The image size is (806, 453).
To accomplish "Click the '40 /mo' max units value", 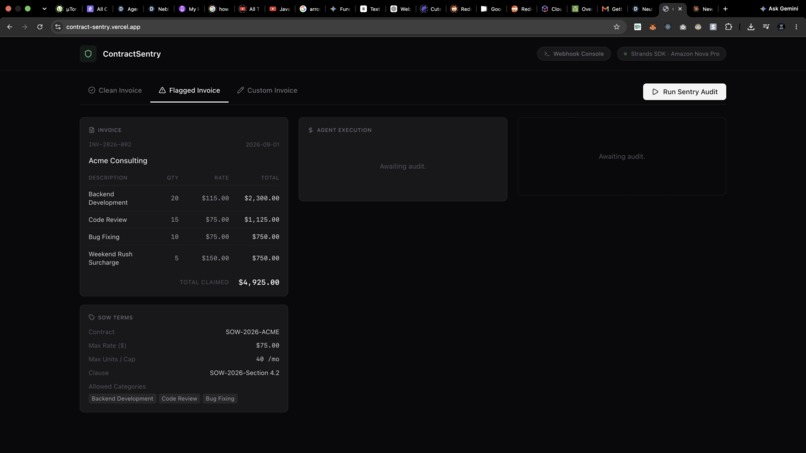I will click(x=267, y=359).
